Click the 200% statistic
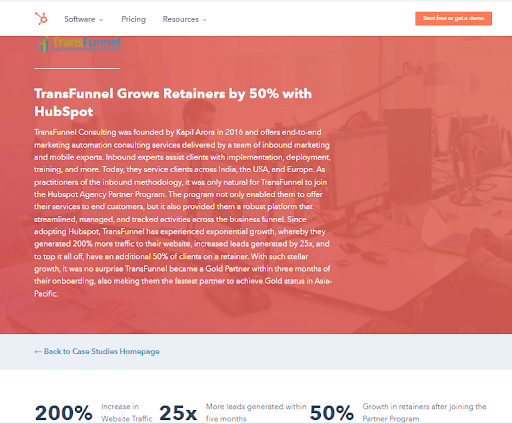 (63, 413)
